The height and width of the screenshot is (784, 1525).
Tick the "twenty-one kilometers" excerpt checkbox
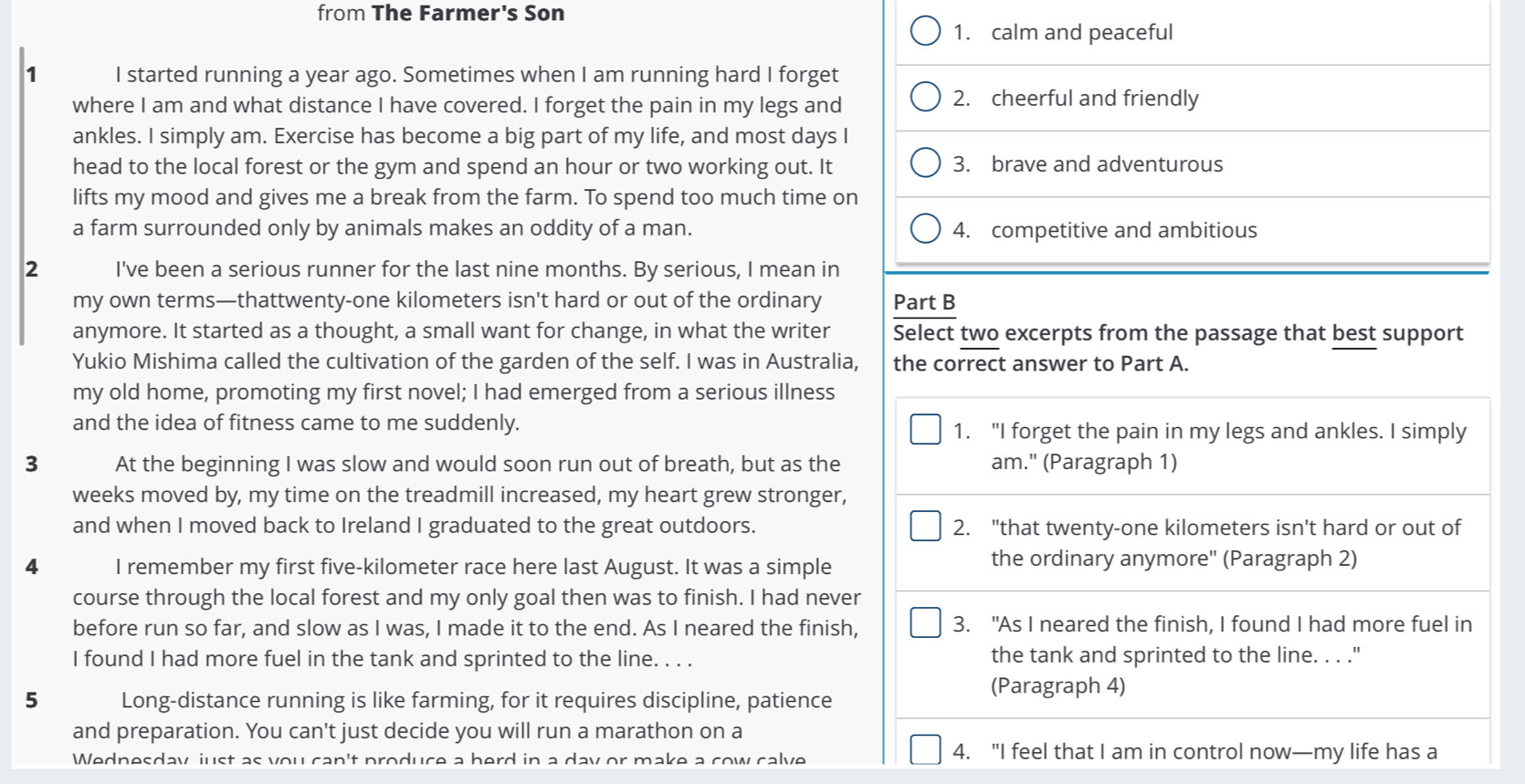(x=925, y=526)
